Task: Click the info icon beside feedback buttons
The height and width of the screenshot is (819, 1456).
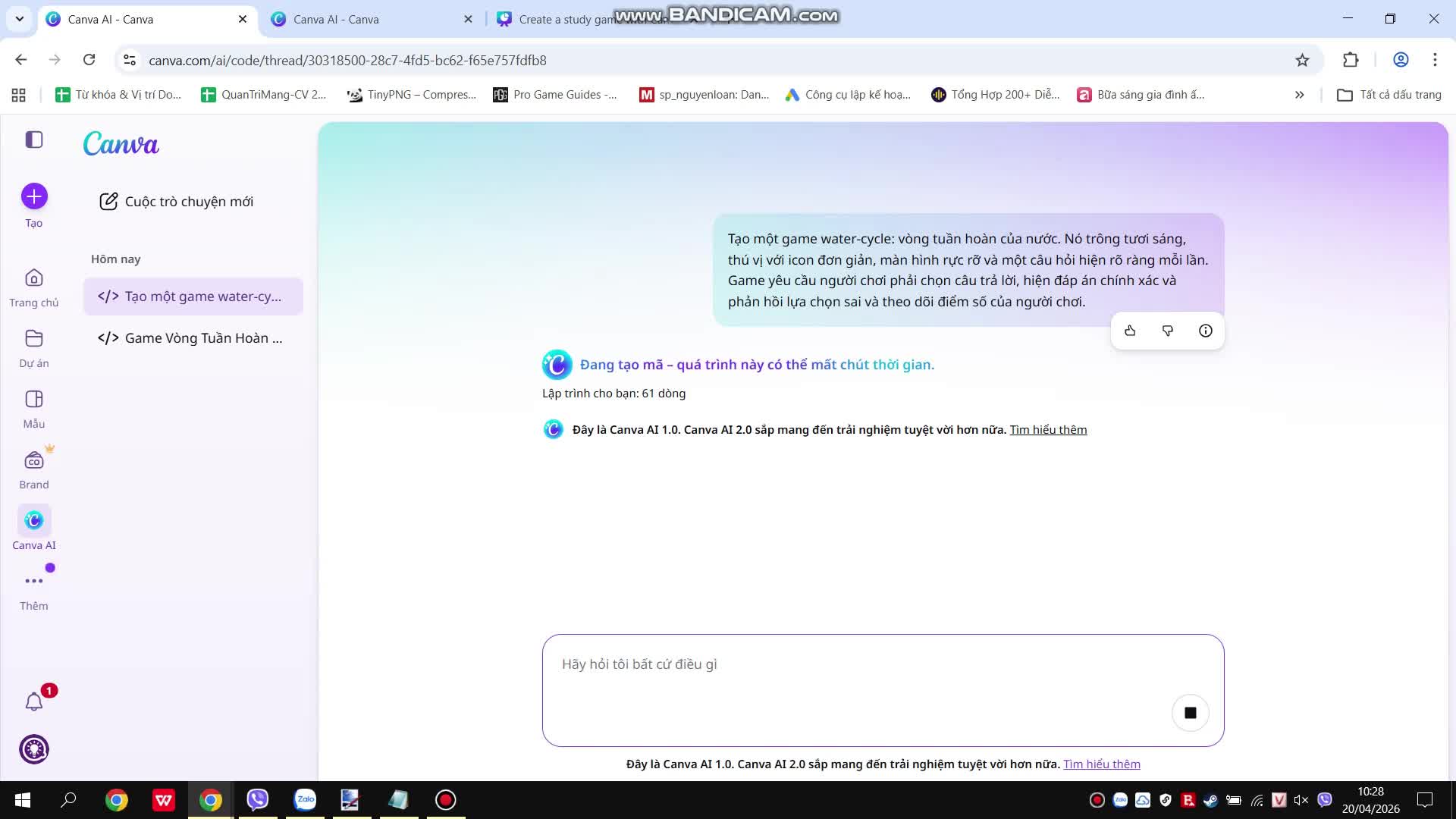Action: (1206, 331)
